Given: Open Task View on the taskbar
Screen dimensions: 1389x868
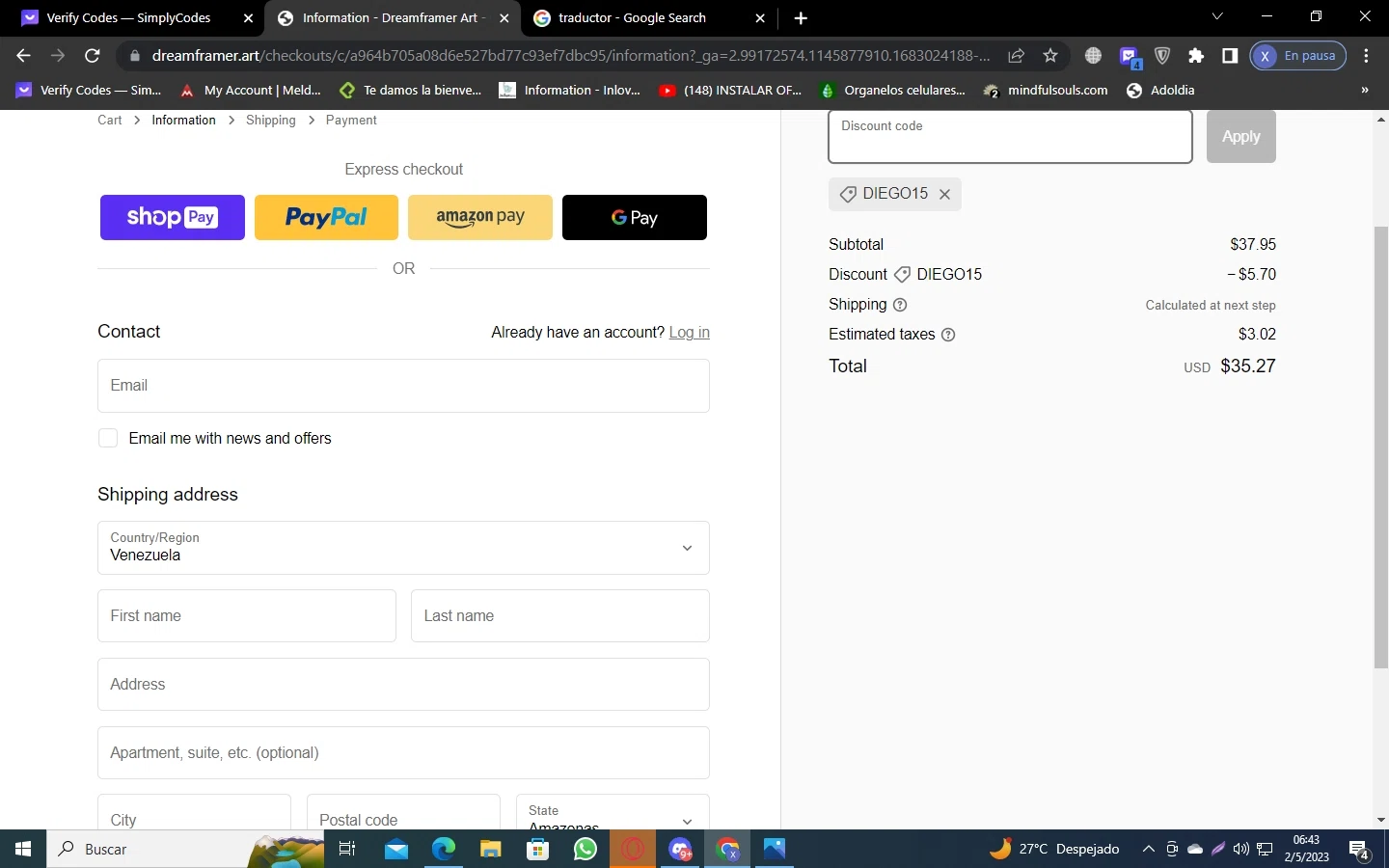Looking at the screenshot, I should click(x=347, y=849).
